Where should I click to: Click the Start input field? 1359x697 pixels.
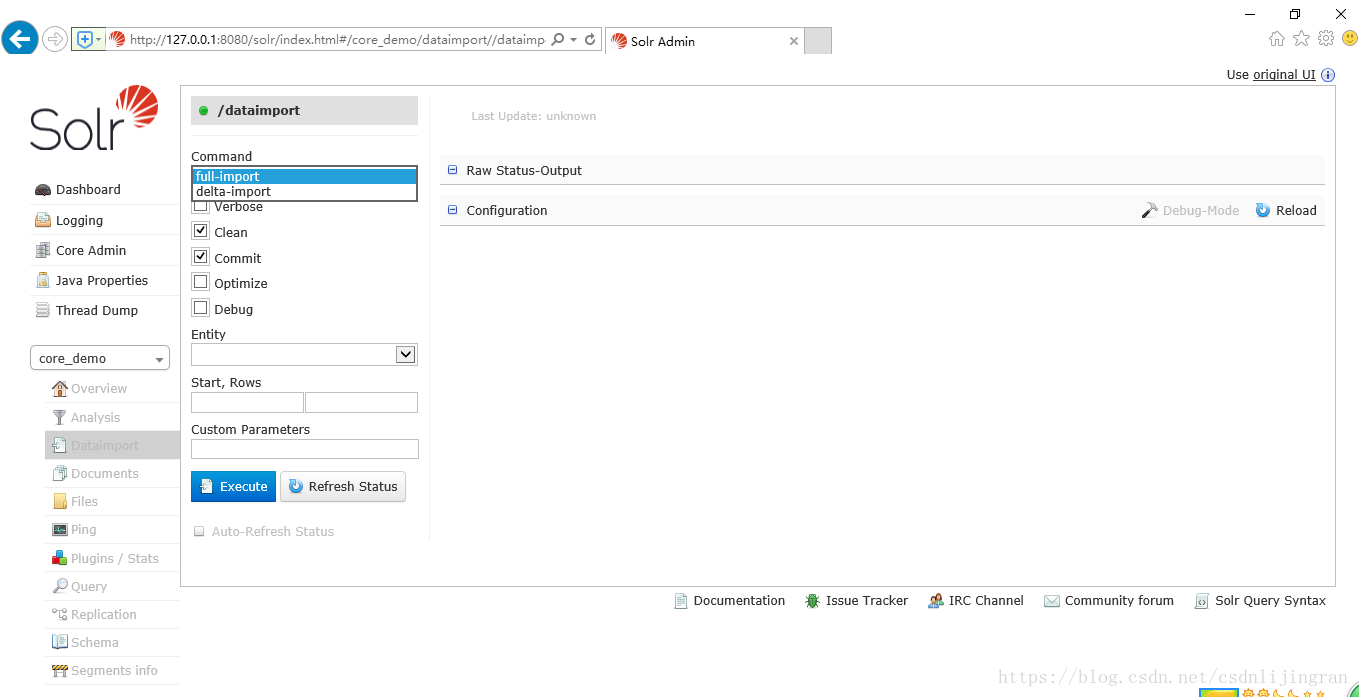point(247,402)
